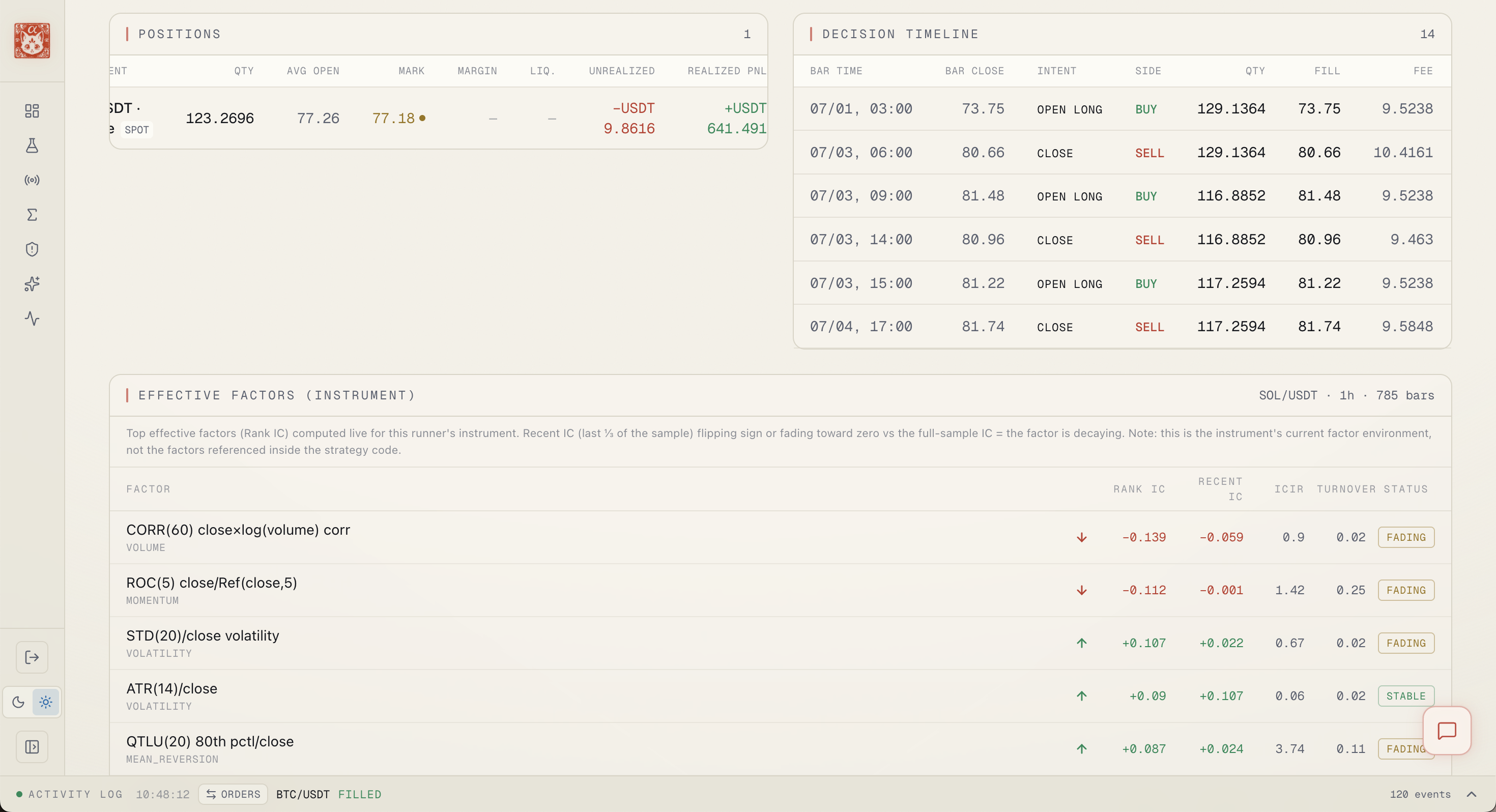Click the RECENT IC column header
The image size is (1496, 812).
[x=1220, y=489]
